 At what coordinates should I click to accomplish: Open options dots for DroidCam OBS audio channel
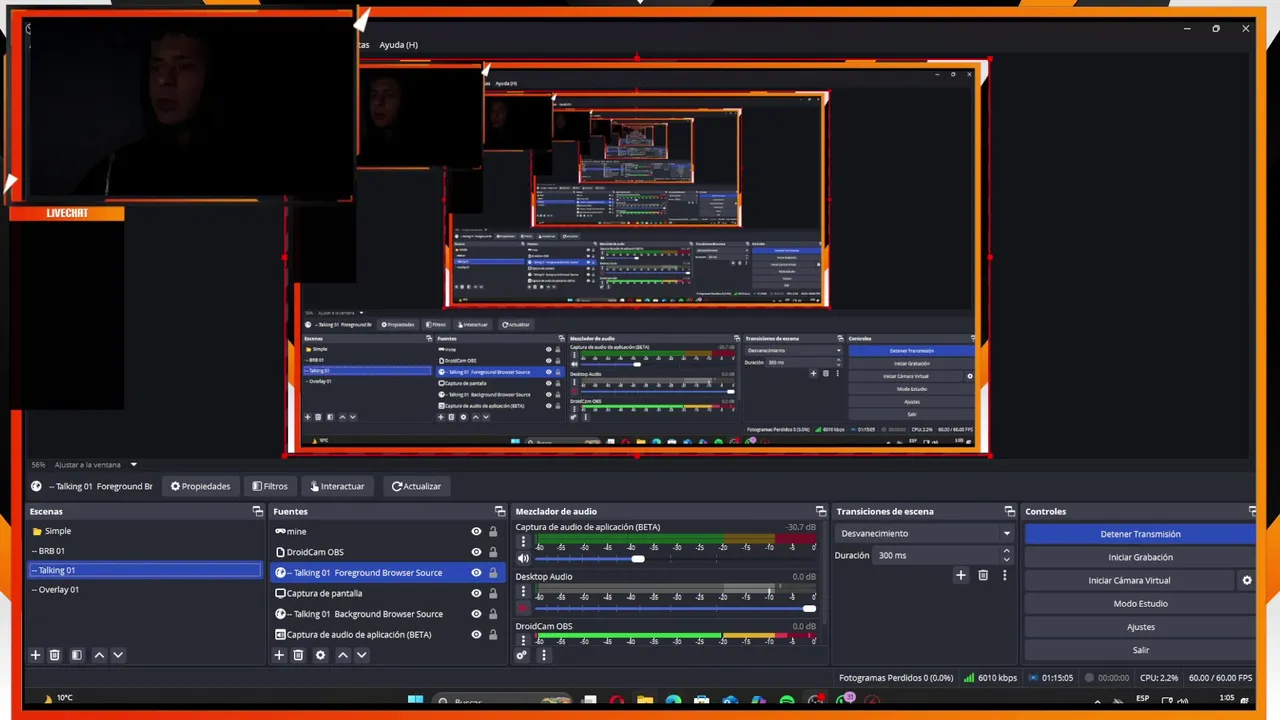pyautogui.click(x=522, y=639)
